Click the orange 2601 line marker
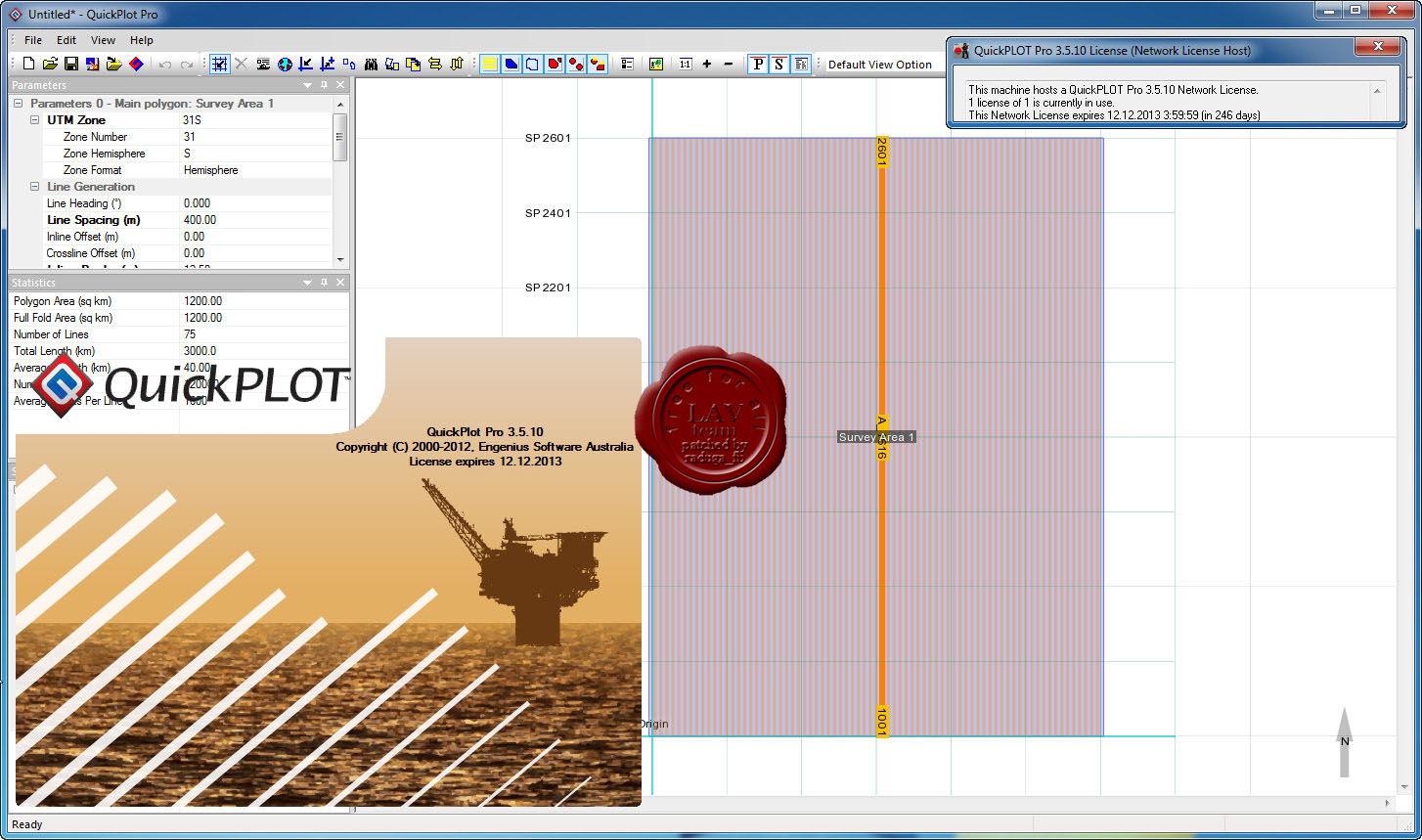 pos(881,152)
